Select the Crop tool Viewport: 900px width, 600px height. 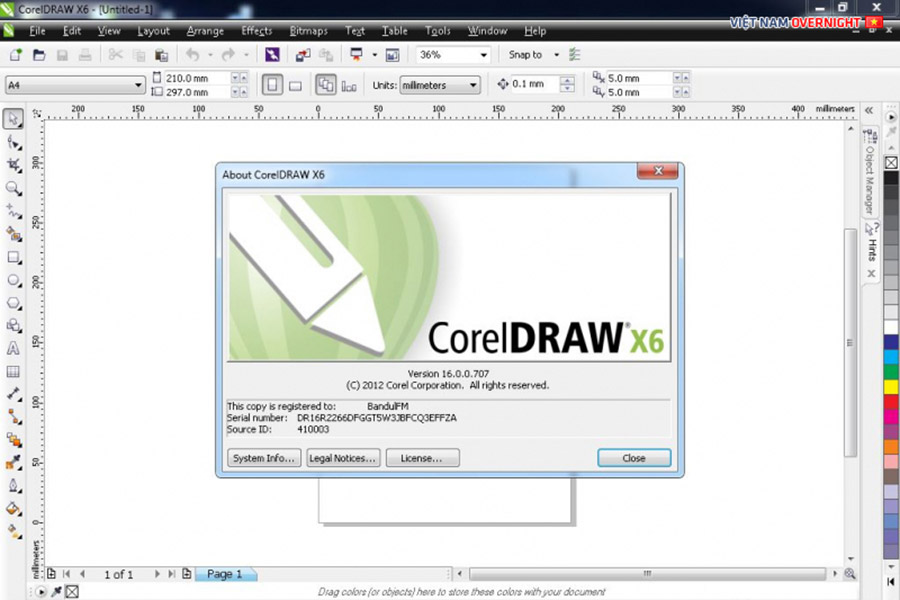[13, 165]
